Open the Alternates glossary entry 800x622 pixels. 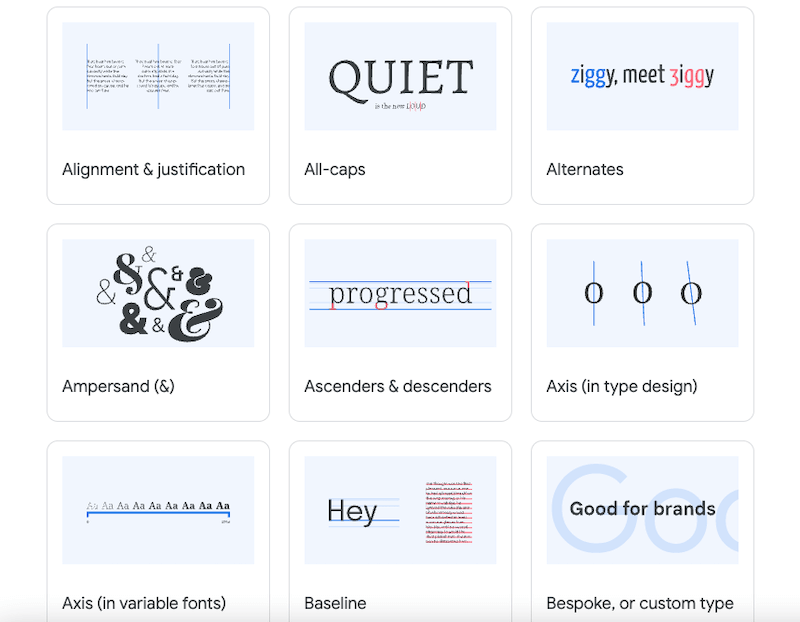(585, 169)
